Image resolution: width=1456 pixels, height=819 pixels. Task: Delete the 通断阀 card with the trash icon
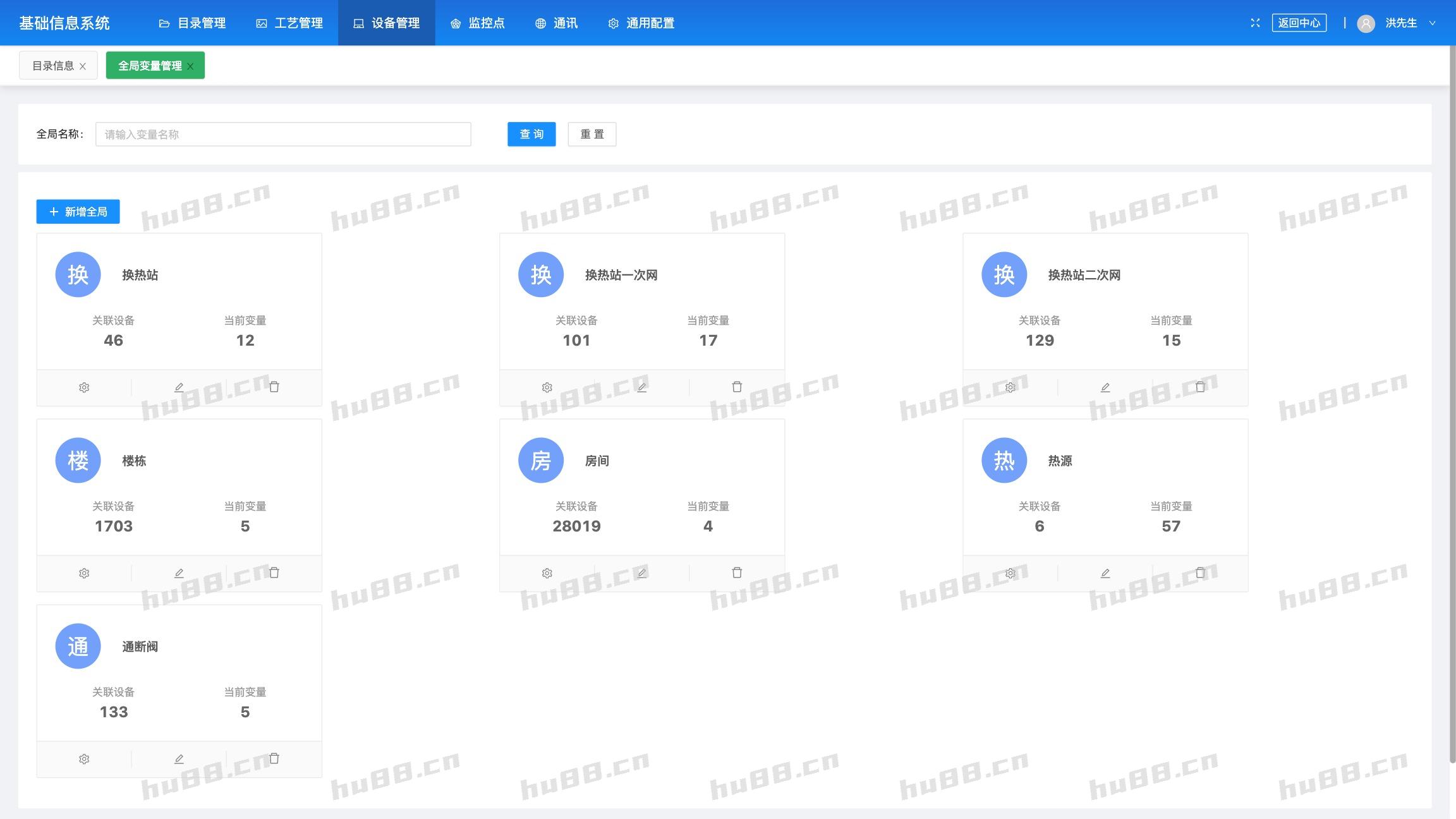click(274, 758)
